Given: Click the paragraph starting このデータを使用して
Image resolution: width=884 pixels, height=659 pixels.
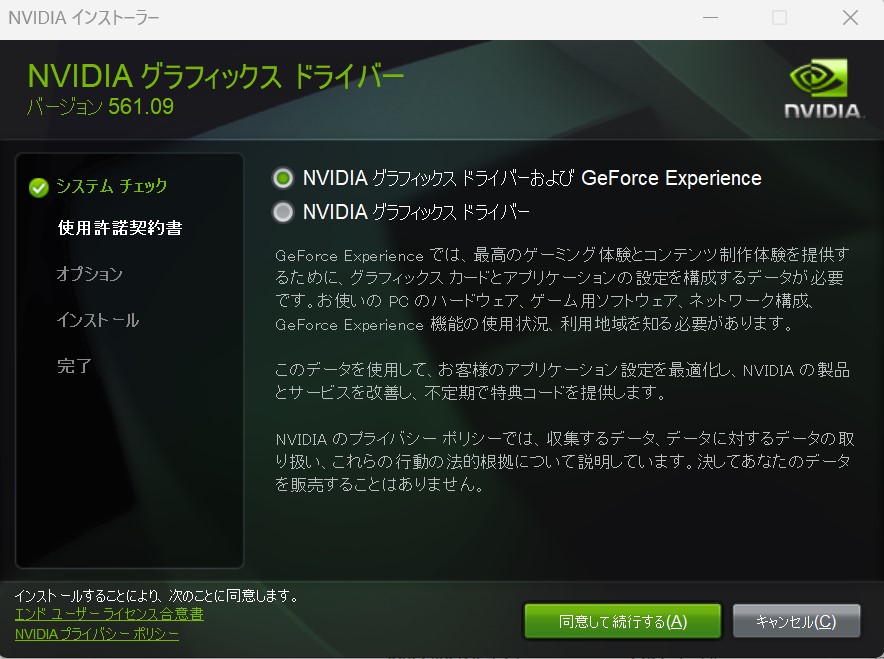Looking at the screenshot, I should pyautogui.click(x=562, y=381).
